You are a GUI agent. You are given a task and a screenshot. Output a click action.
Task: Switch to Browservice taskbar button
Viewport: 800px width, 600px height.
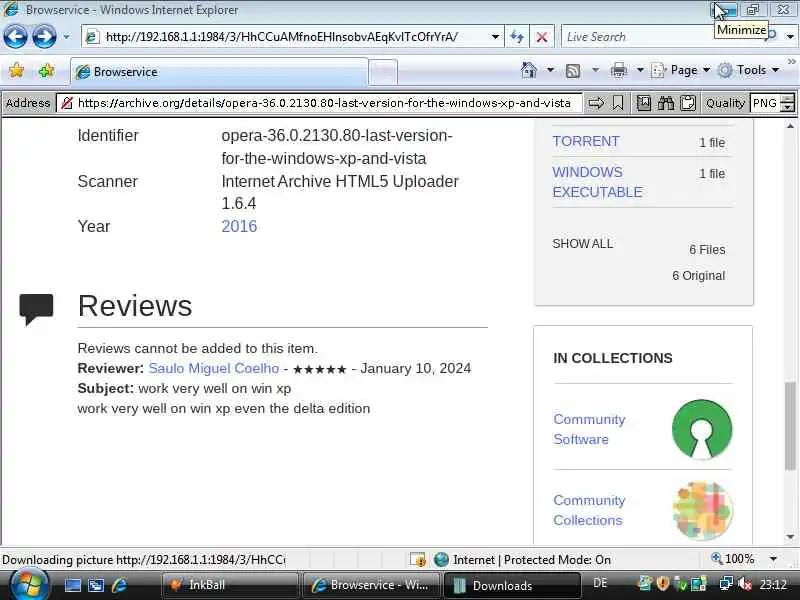[371, 585]
